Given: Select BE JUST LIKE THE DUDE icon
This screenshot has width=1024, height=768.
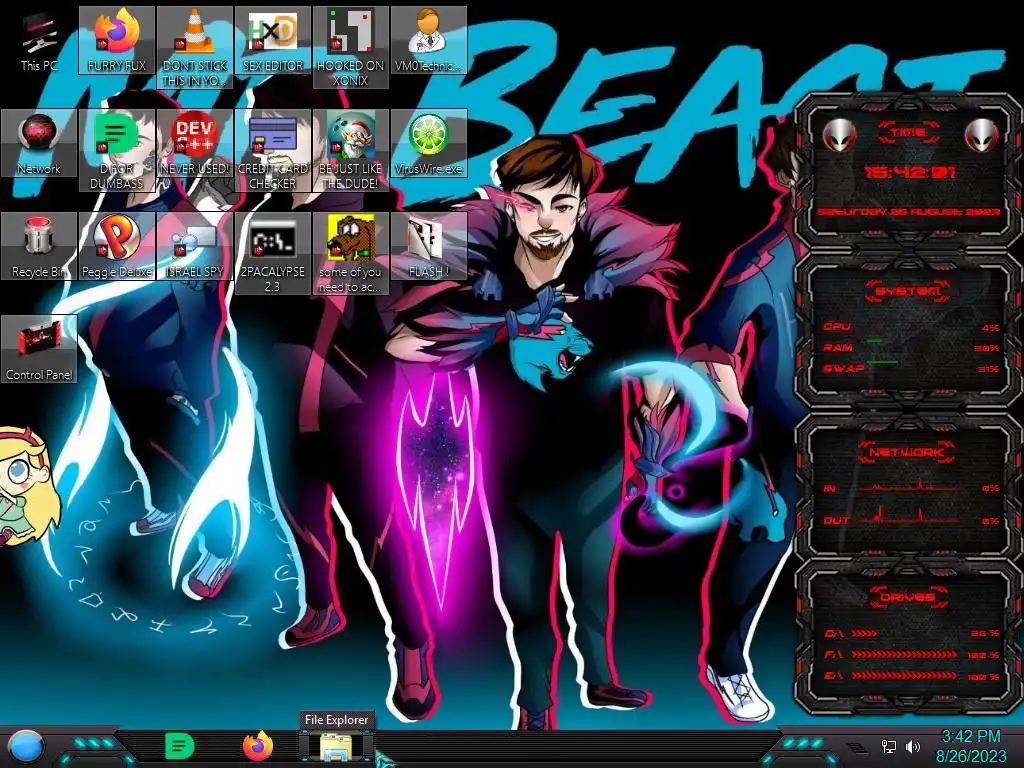Looking at the screenshot, I should coord(351,150).
